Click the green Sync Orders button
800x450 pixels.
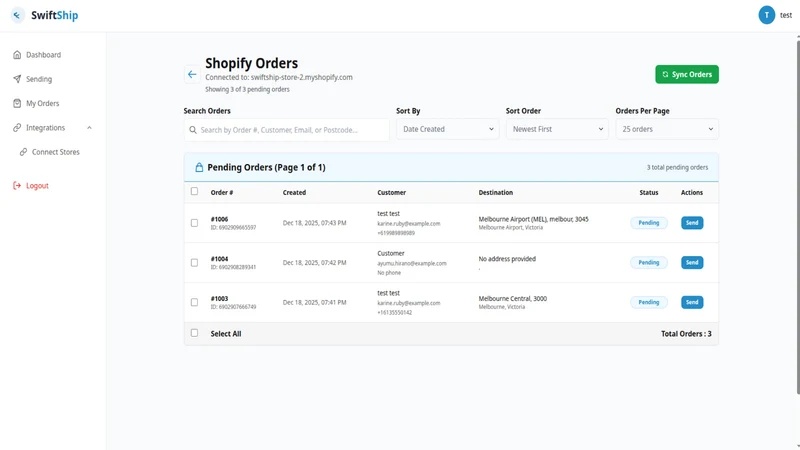point(687,74)
